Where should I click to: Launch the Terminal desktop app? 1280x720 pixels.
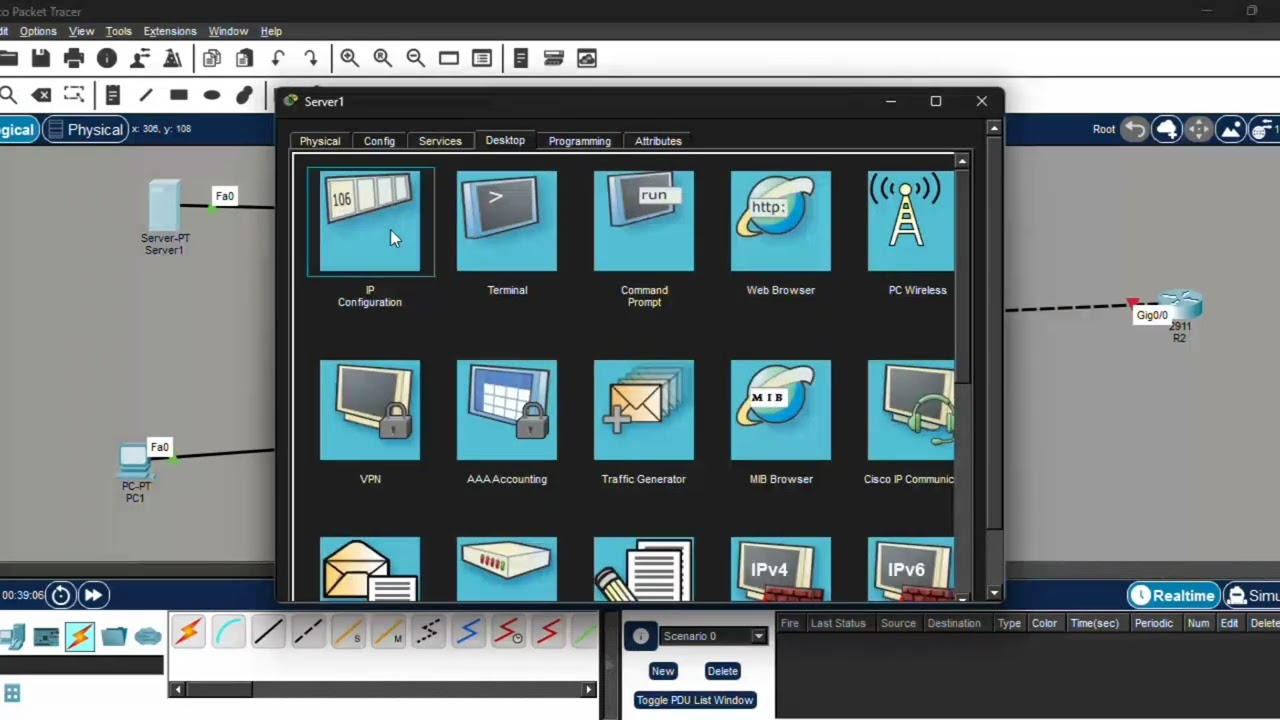click(507, 221)
